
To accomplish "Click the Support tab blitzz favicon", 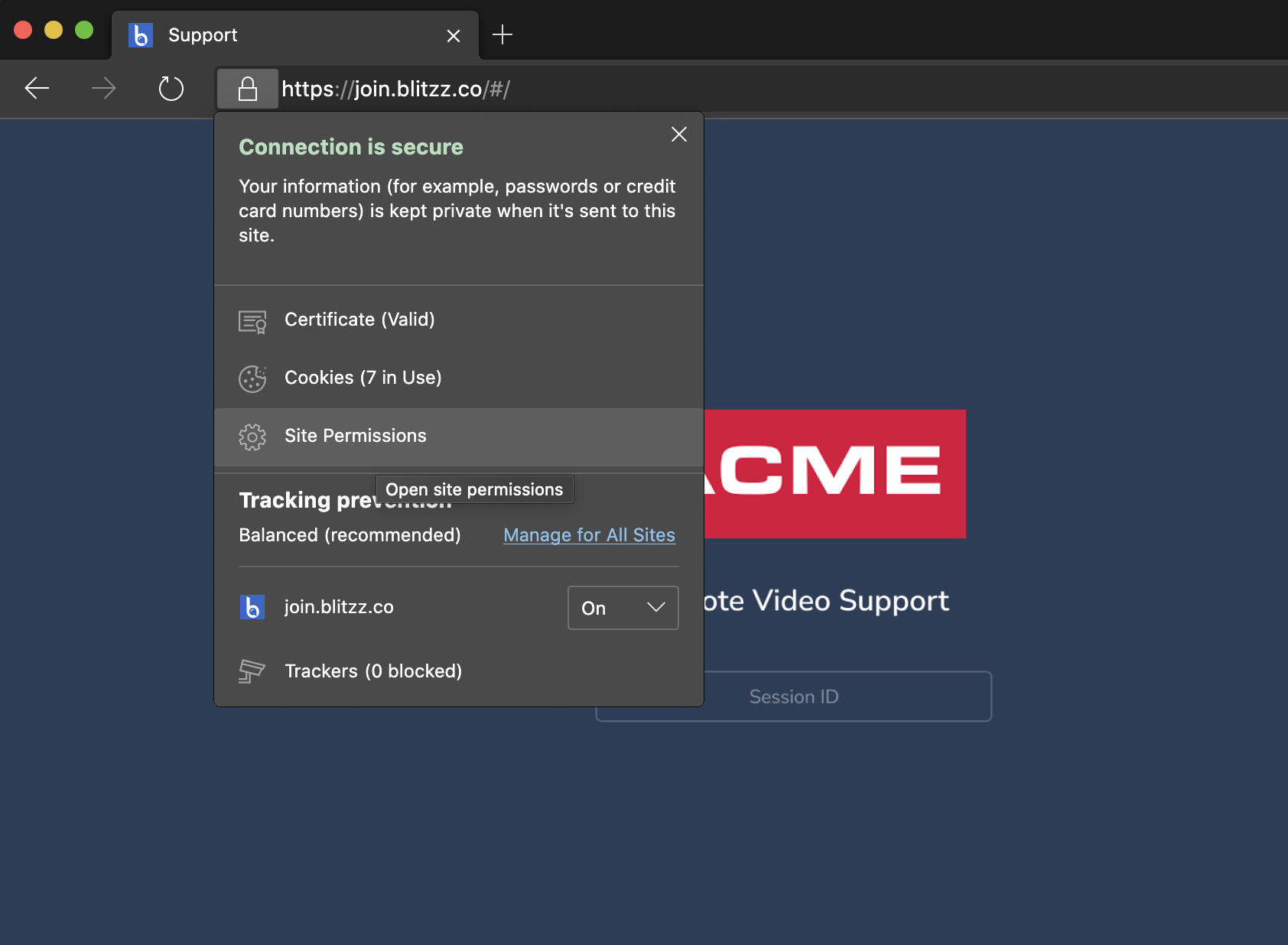I will click(141, 35).
